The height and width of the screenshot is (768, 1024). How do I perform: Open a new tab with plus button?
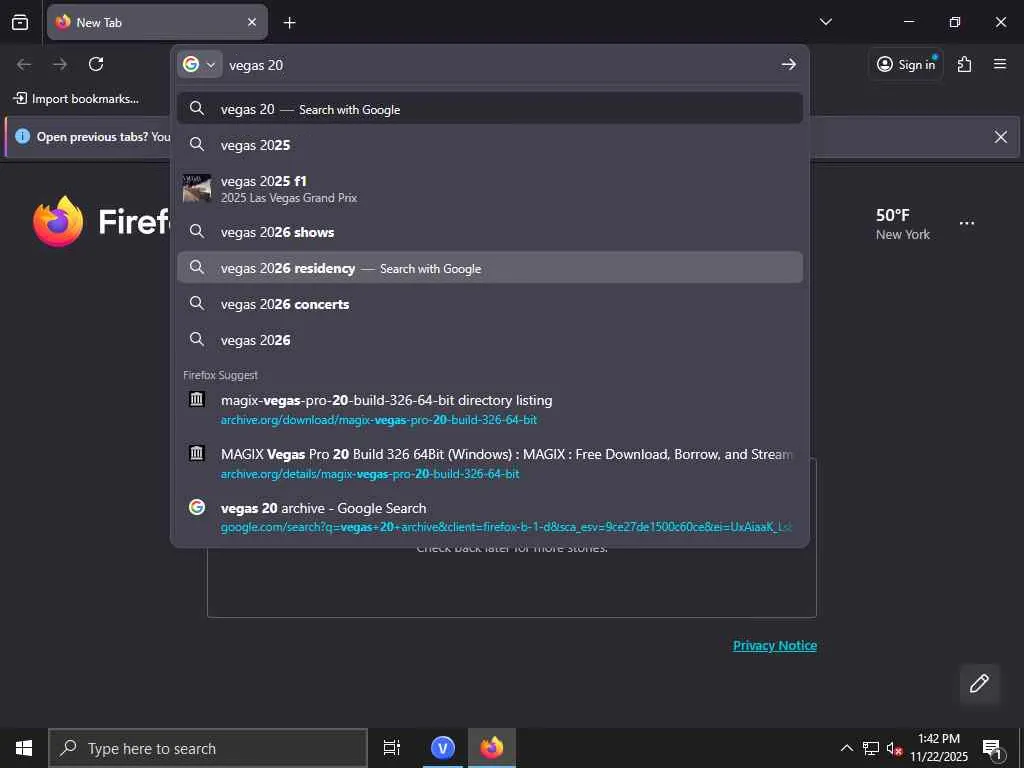point(289,23)
